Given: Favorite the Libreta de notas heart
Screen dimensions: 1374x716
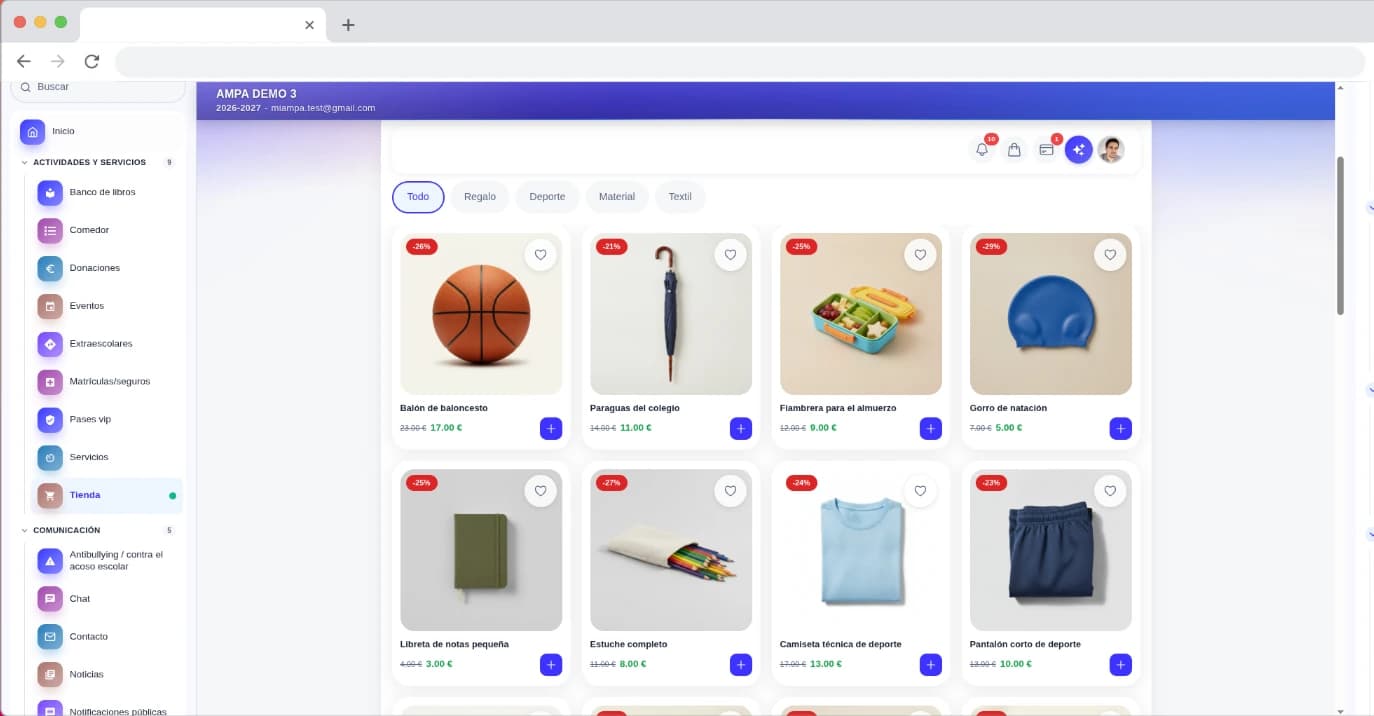Looking at the screenshot, I should pos(541,491).
